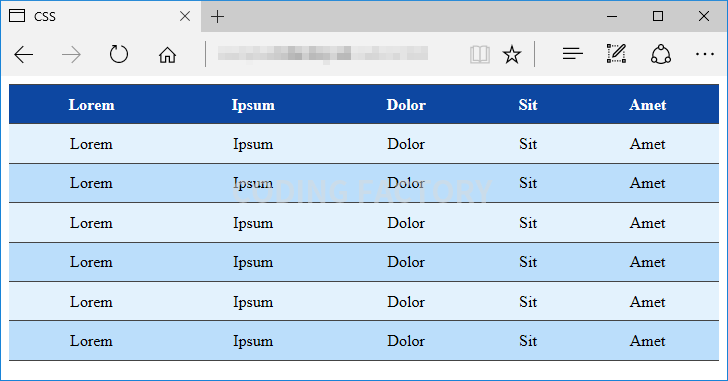Go back with the back arrow
728x381 pixels.
(24, 55)
